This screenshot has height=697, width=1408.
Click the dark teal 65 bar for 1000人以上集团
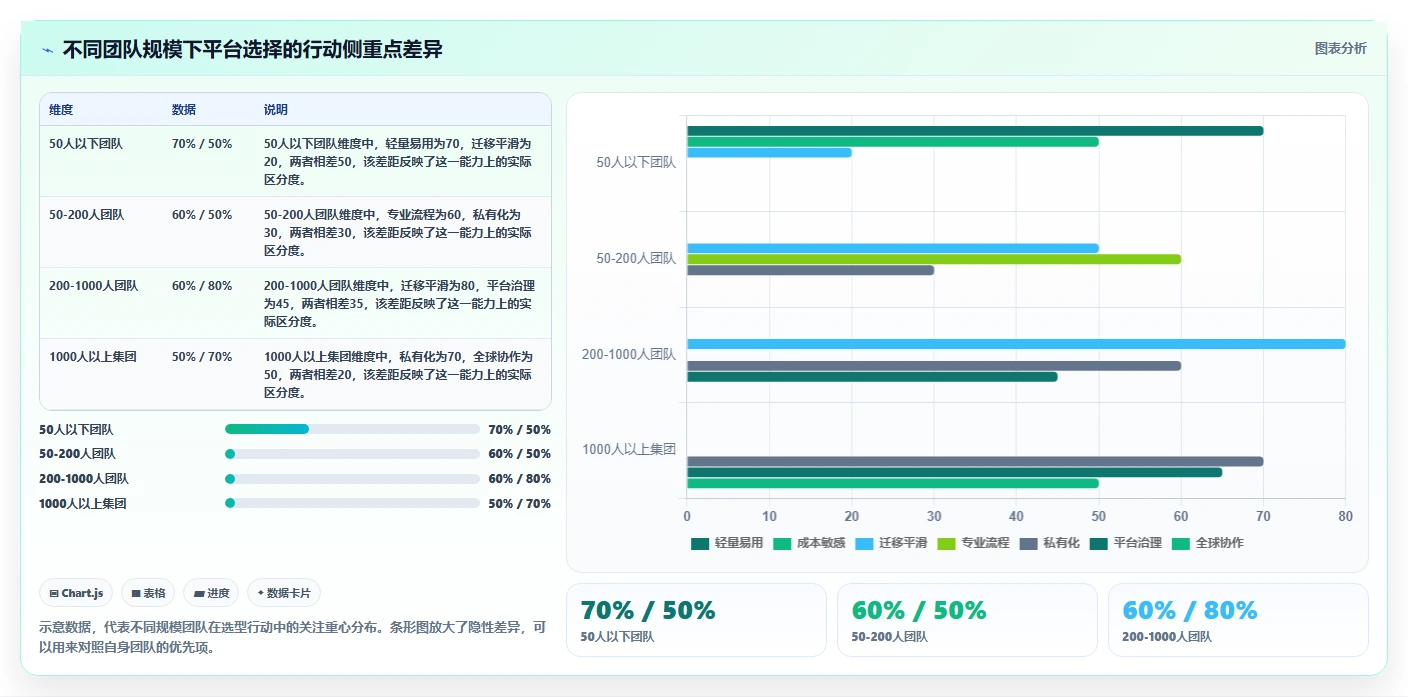pyautogui.click(x=954, y=472)
